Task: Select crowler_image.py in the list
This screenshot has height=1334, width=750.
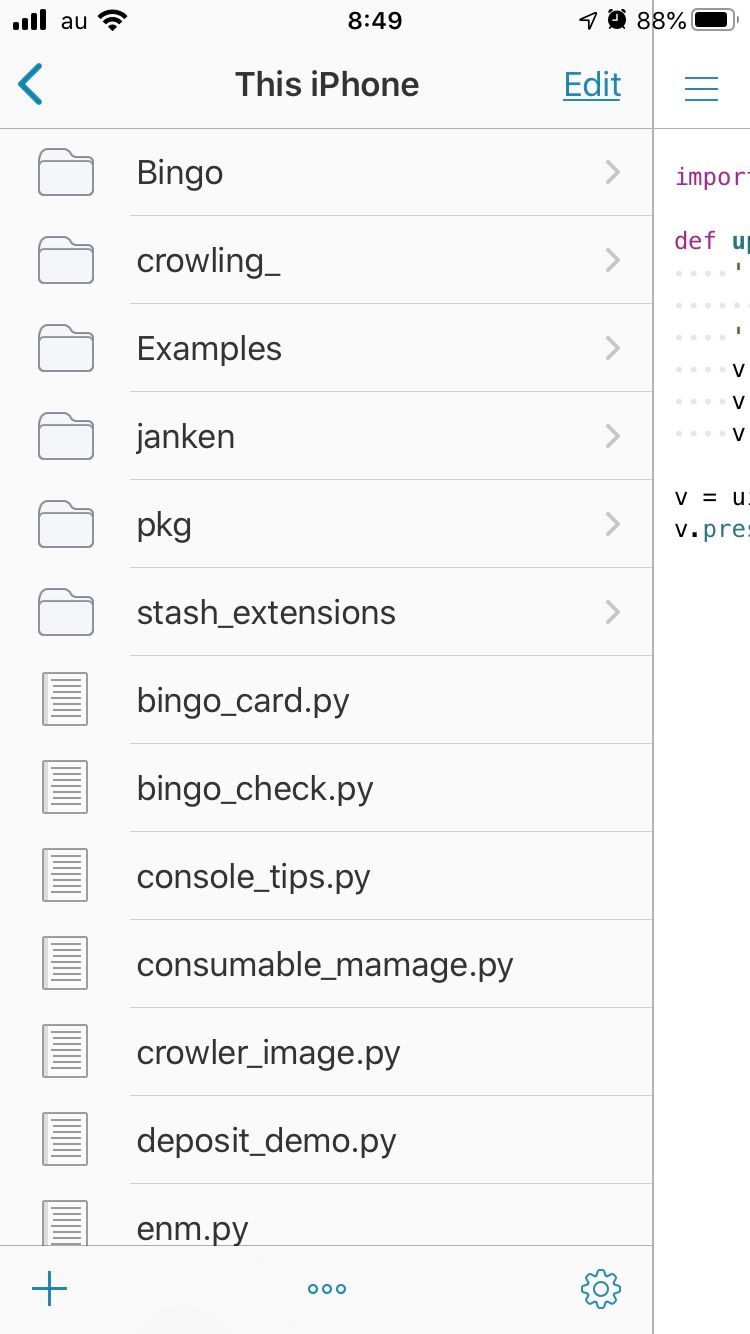Action: [x=268, y=1053]
